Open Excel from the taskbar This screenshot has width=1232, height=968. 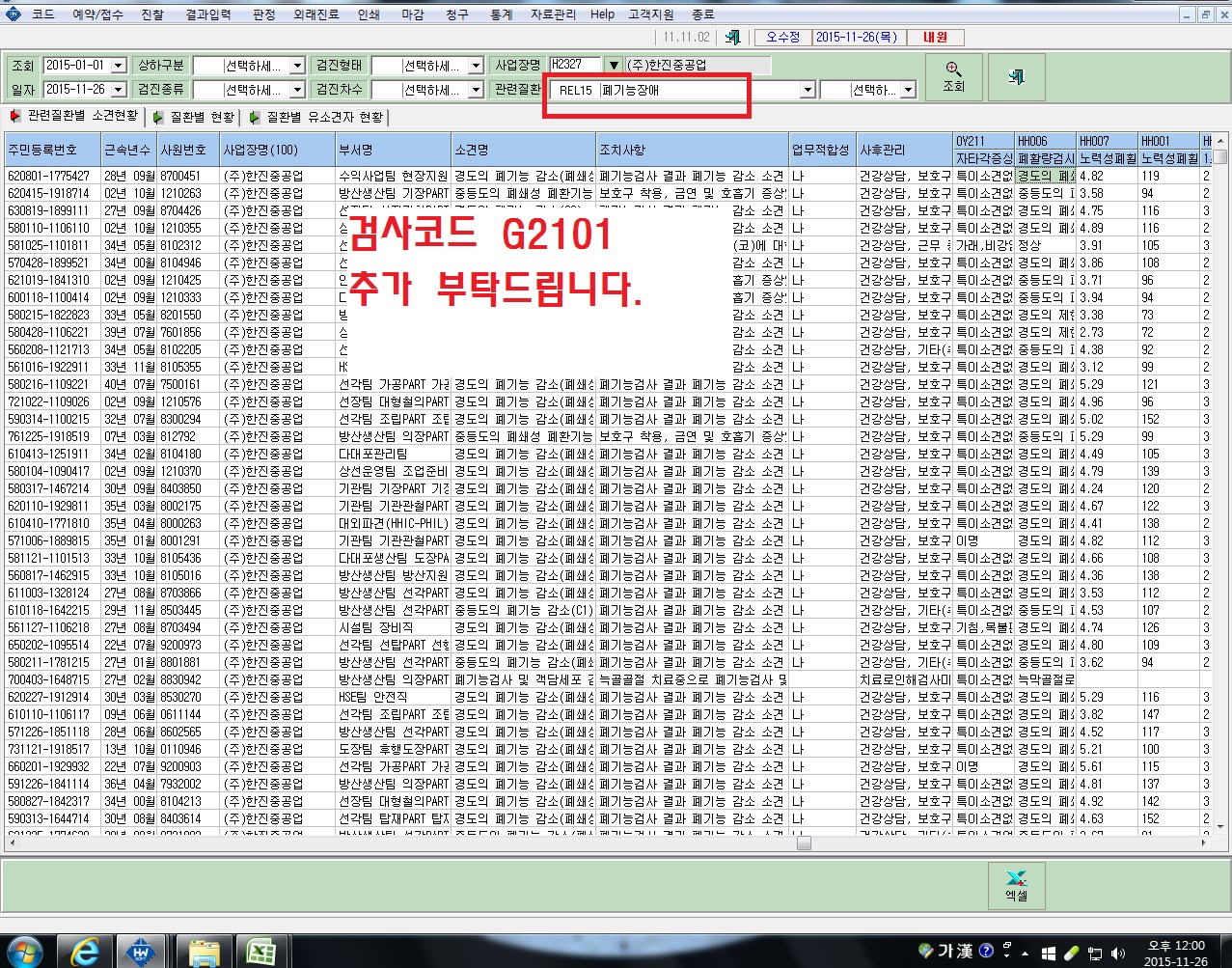pos(259,952)
